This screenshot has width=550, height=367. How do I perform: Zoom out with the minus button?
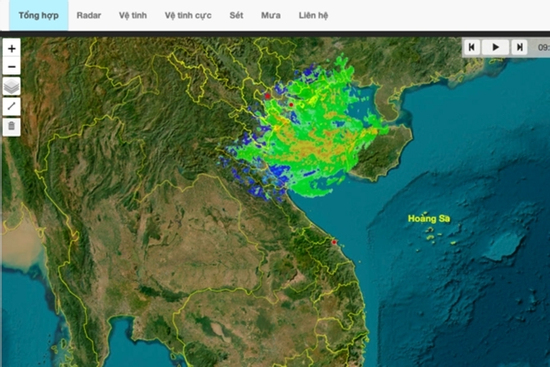pyautogui.click(x=12, y=67)
